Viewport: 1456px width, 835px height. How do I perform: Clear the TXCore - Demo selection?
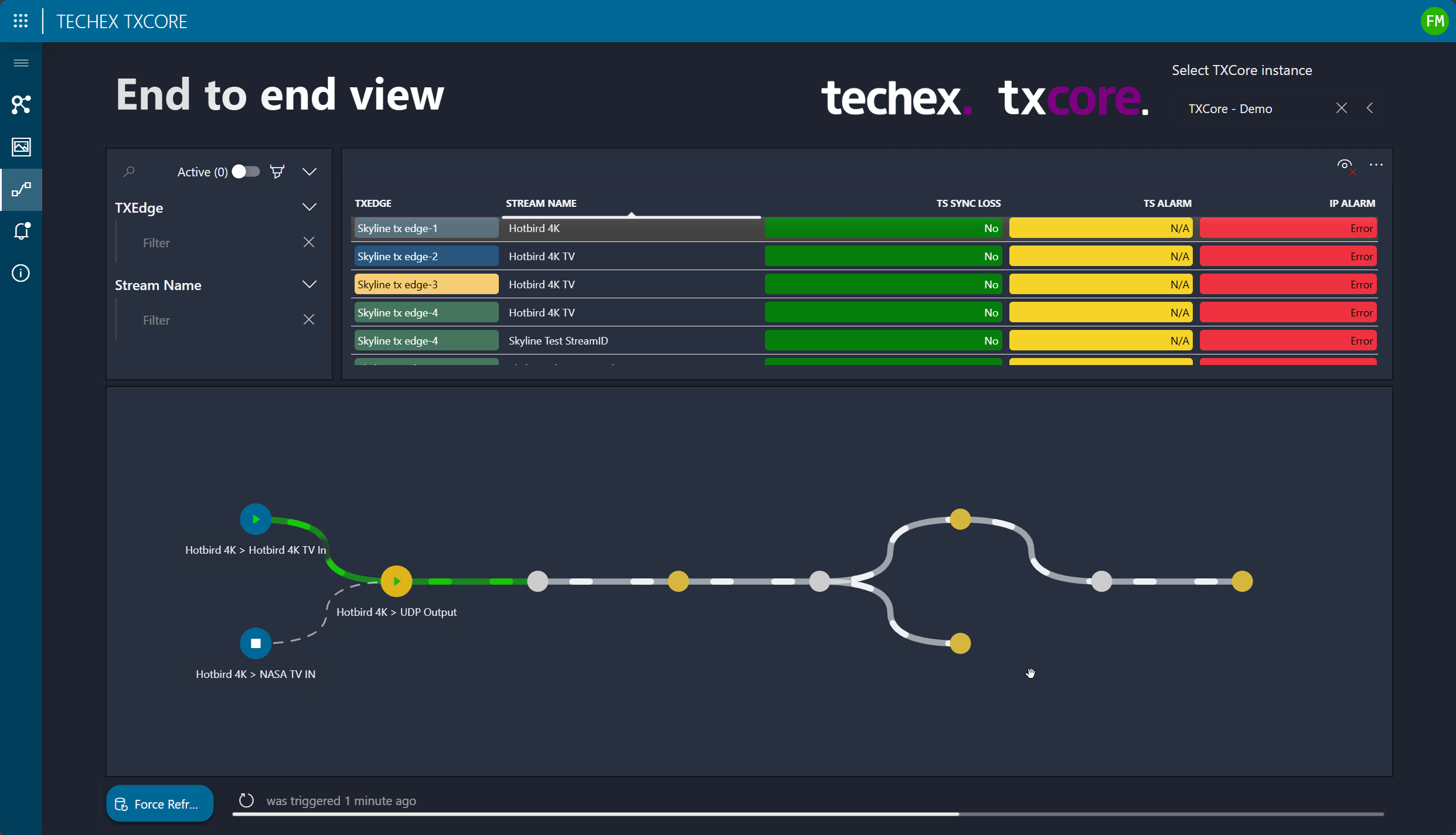click(x=1342, y=108)
